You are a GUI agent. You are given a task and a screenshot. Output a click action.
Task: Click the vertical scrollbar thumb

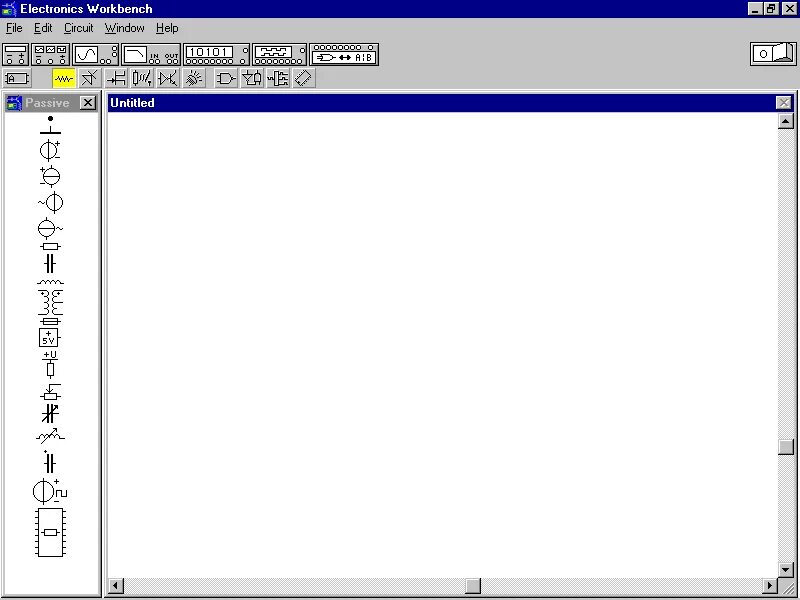pos(786,446)
